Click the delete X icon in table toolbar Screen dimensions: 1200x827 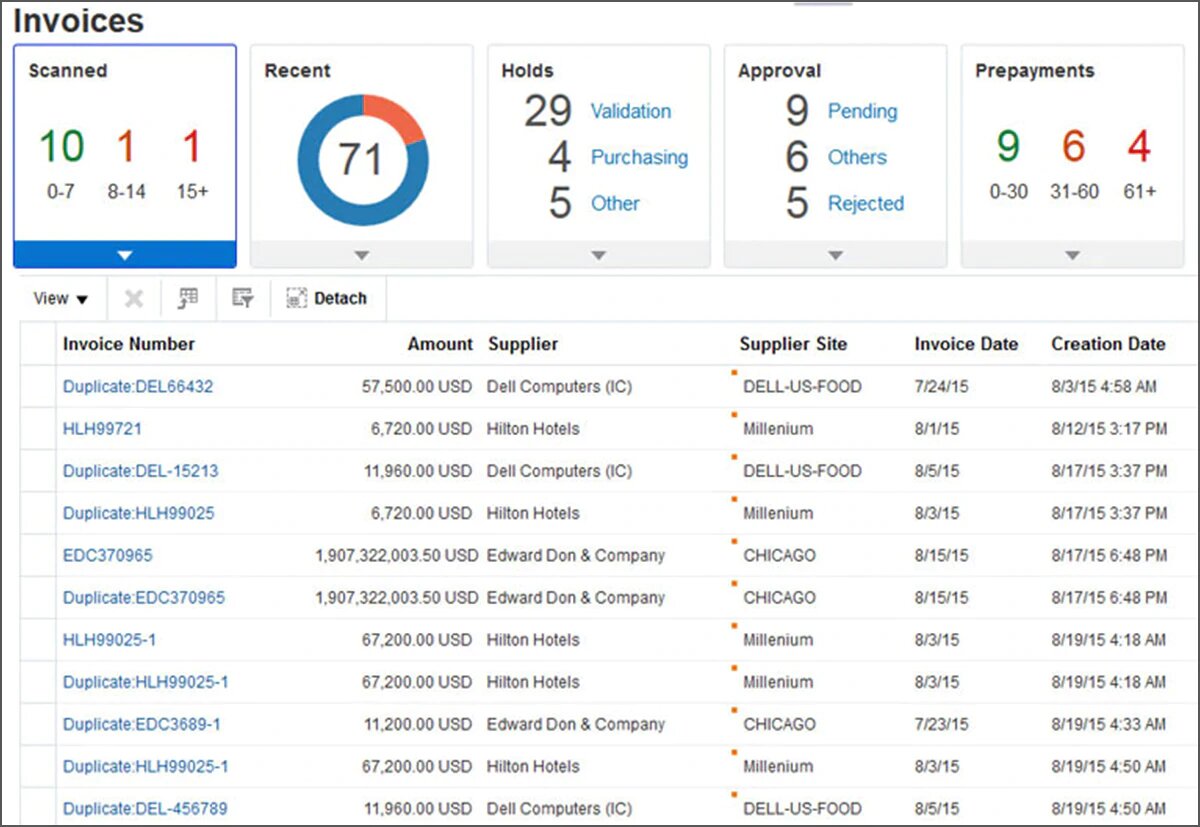[x=134, y=298]
